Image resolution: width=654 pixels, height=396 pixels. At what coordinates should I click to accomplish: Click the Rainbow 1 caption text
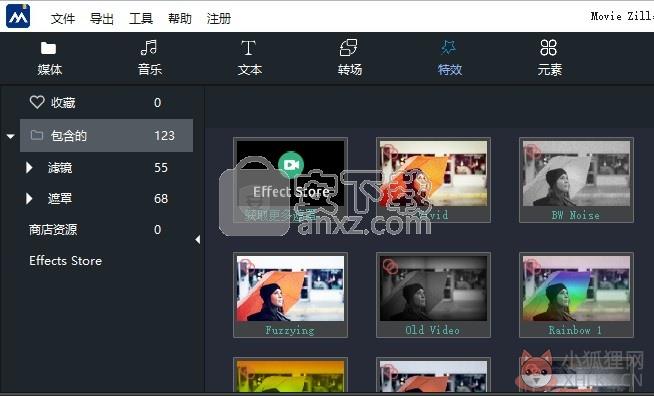tap(575, 330)
